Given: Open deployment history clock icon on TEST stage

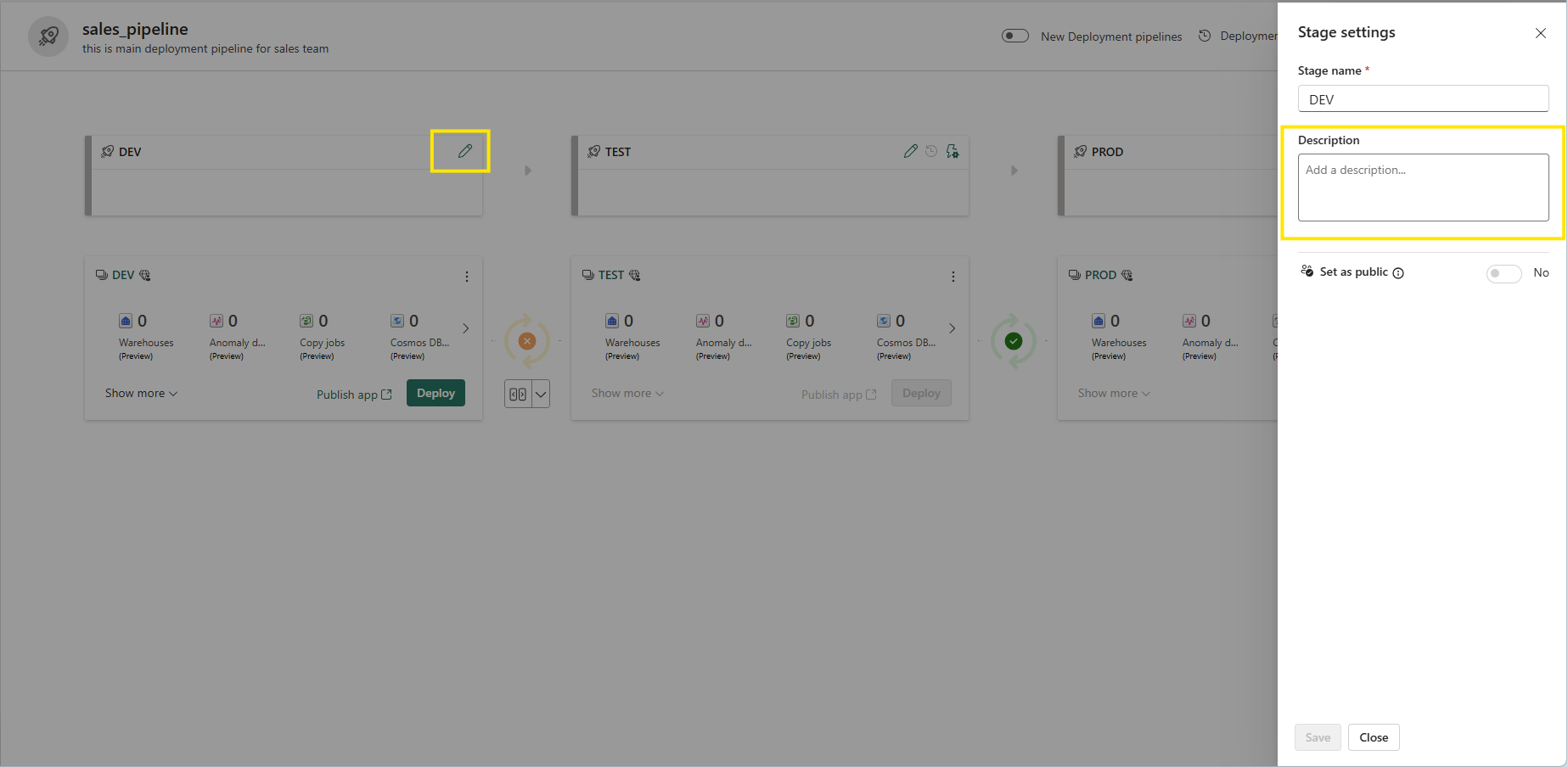Looking at the screenshot, I should [931, 151].
